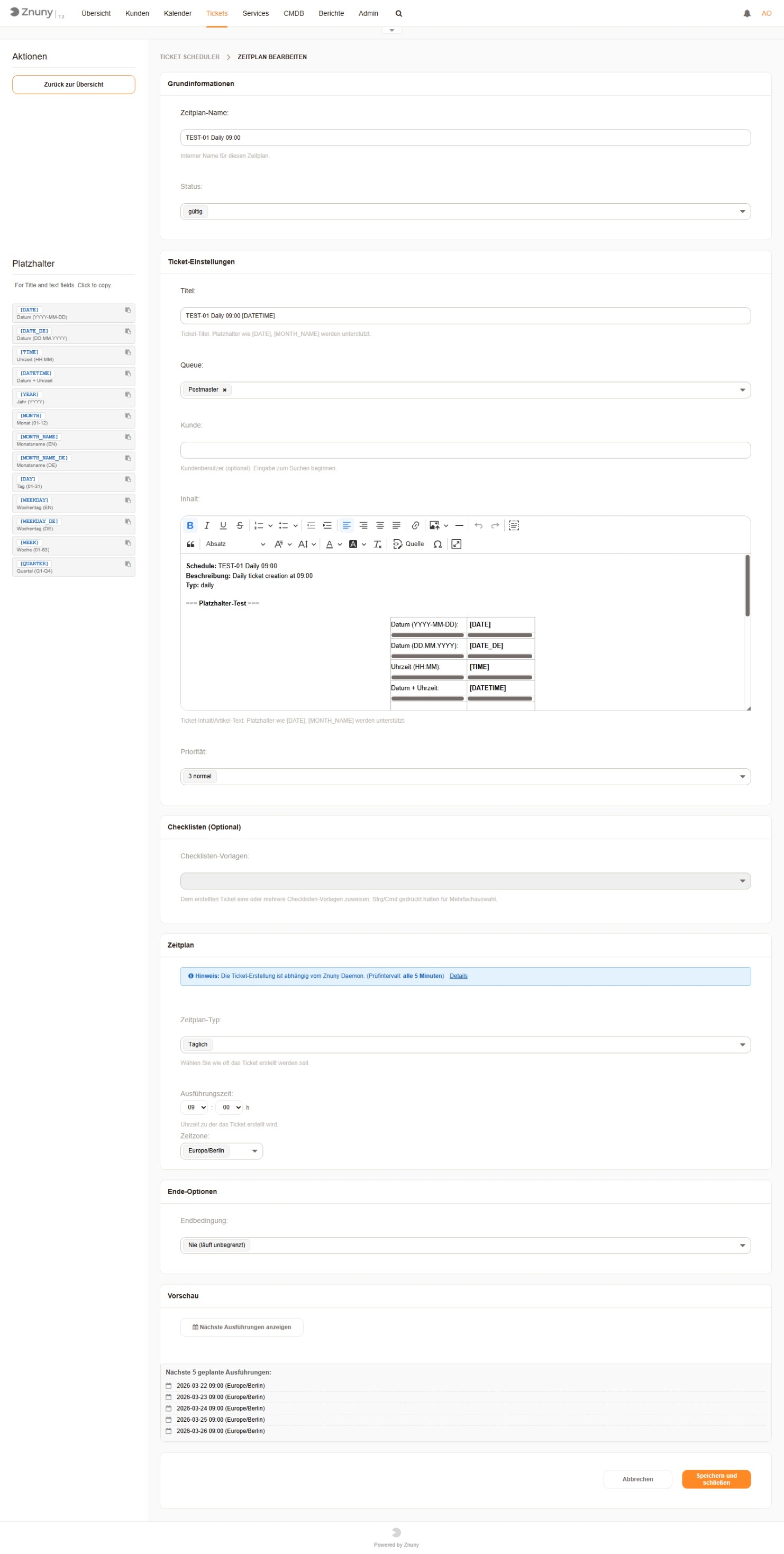The width and height of the screenshot is (784, 1554).
Task: Insert a block quote in the editor
Action: 190,544
